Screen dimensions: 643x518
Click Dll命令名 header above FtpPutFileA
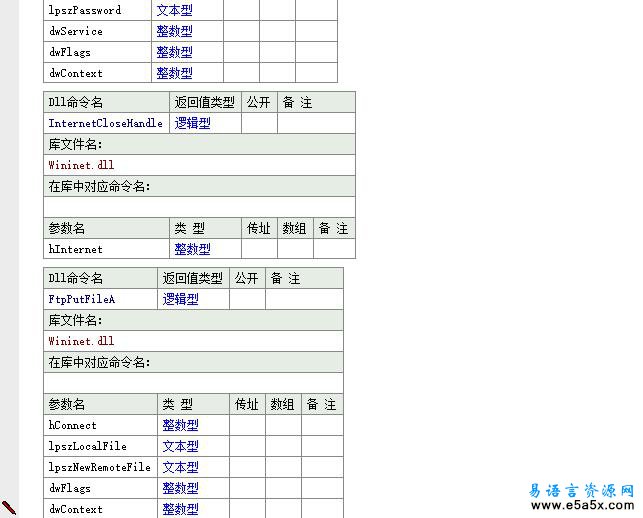pos(75,278)
